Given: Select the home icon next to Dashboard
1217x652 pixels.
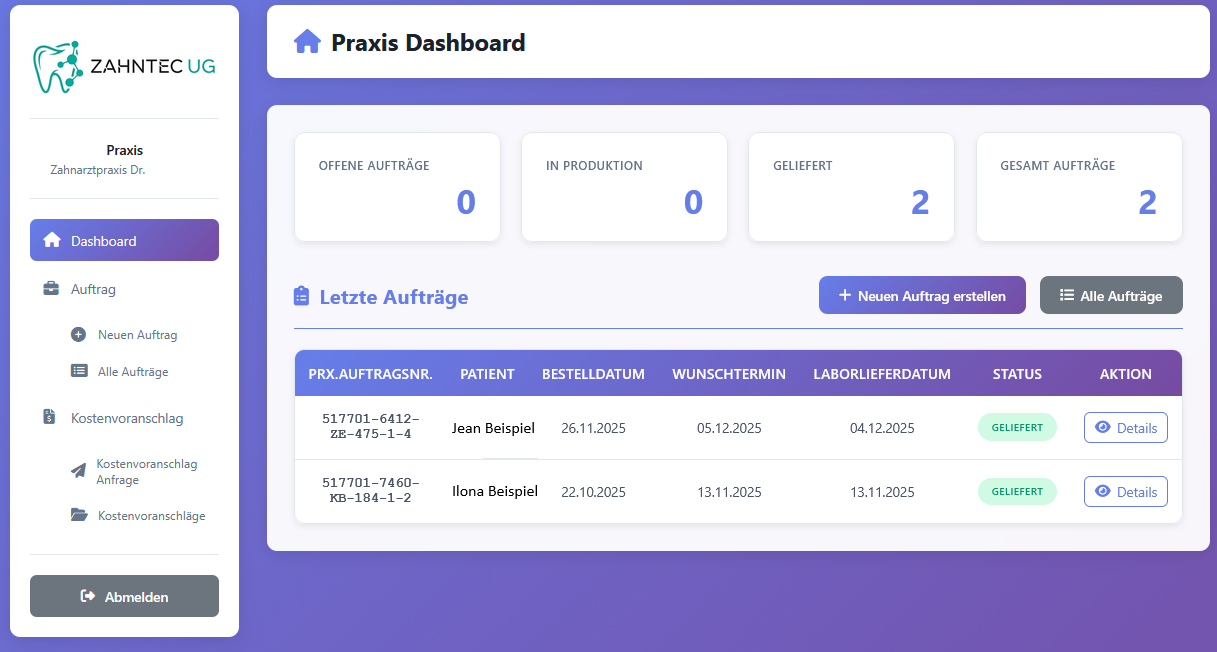Looking at the screenshot, I should tap(53, 240).
